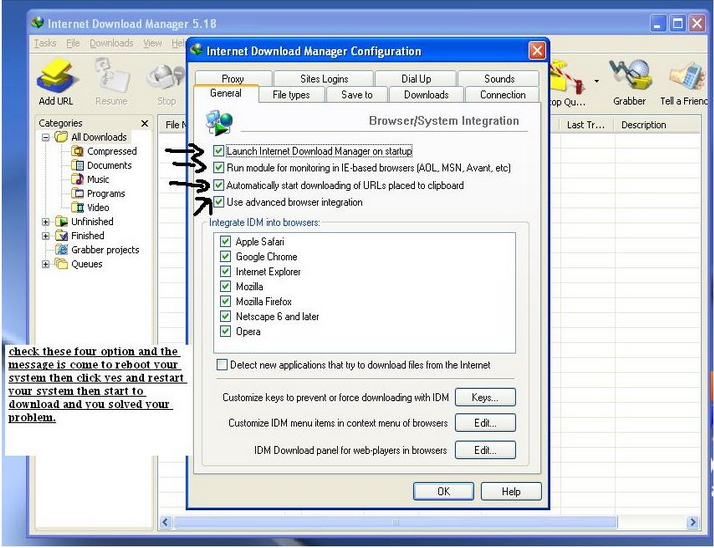Click the Keys... button
714x548 pixels.
point(485,398)
